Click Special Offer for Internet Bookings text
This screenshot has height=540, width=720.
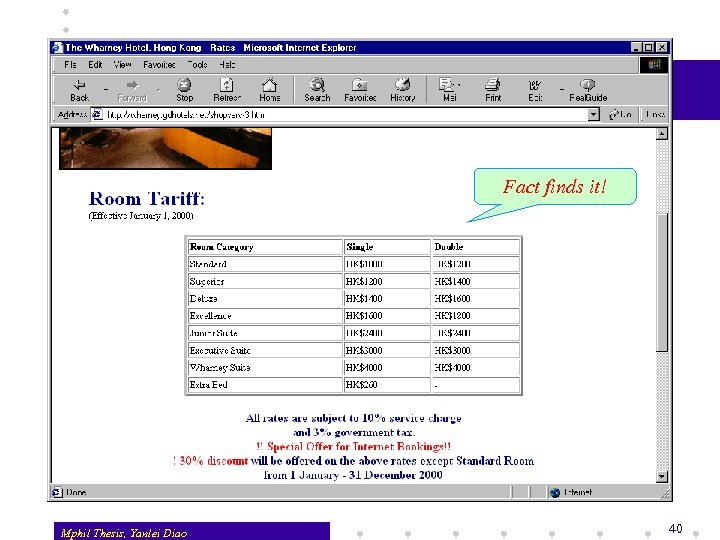tap(354, 446)
